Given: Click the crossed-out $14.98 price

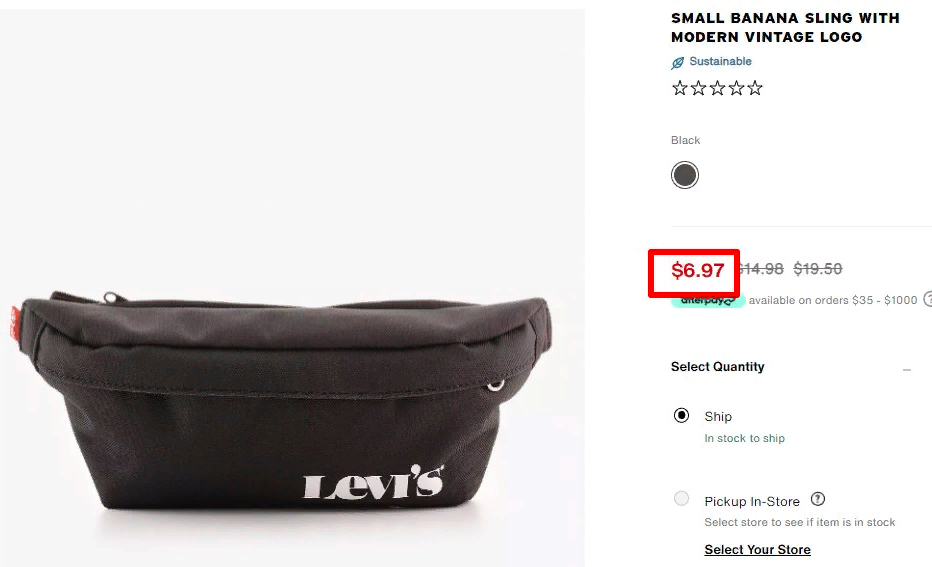Looking at the screenshot, I should [x=761, y=269].
